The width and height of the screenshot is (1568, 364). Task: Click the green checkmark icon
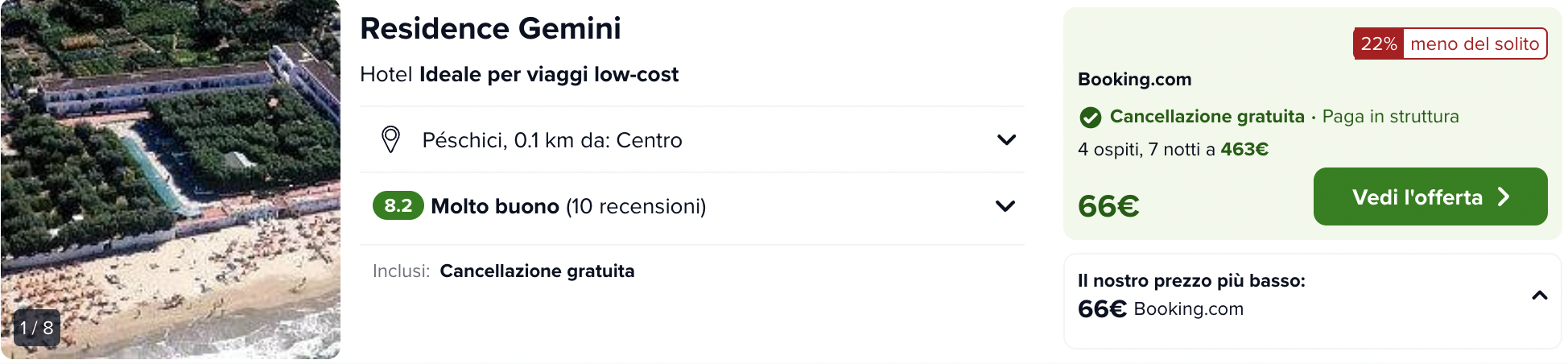click(x=1090, y=118)
